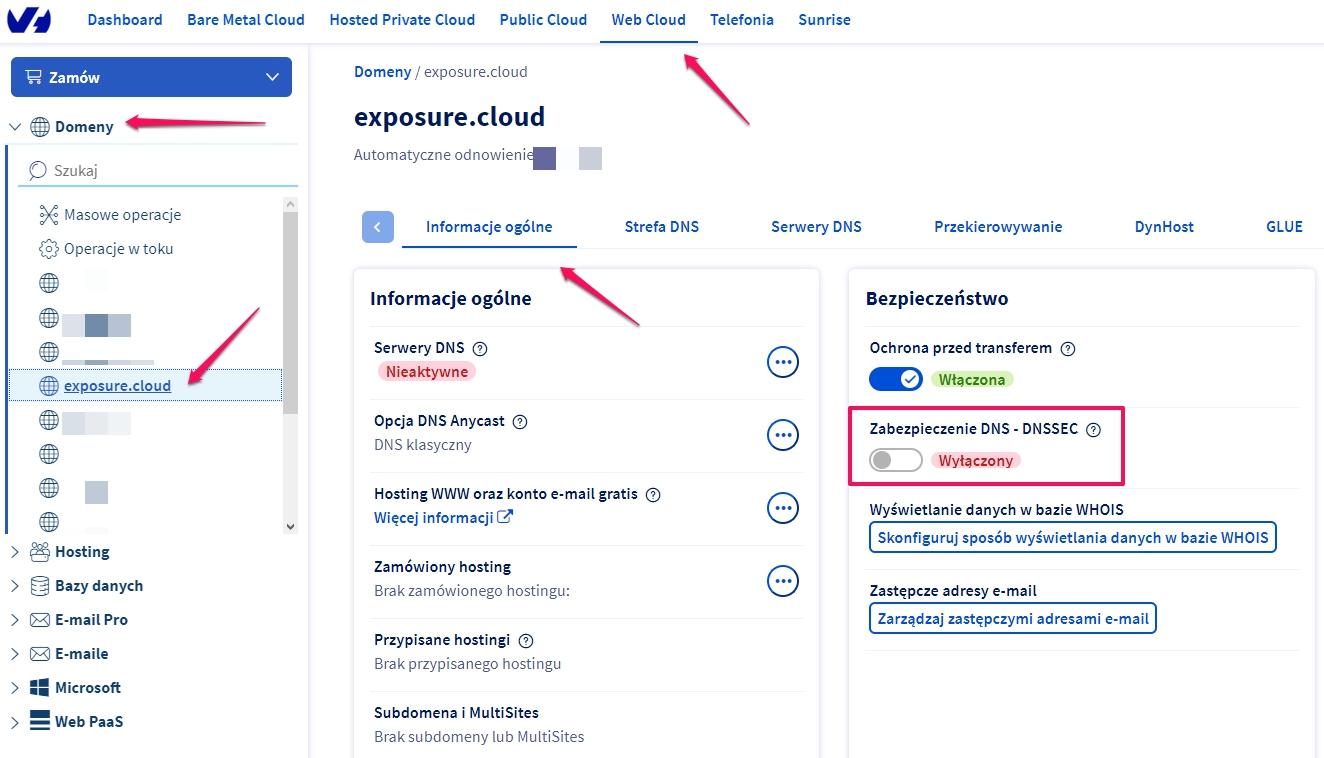Switch to the Strefa DNS tab
This screenshot has width=1324, height=758.
click(661, 227)
